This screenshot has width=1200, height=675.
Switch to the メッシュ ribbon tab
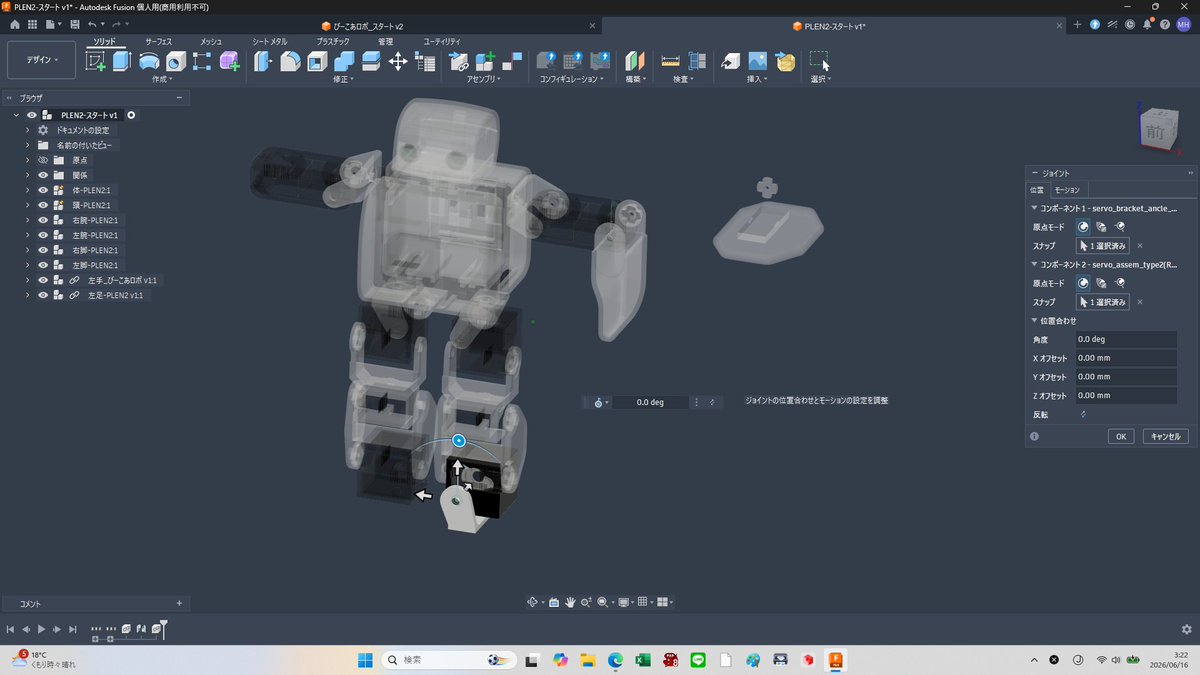click(211, 41)
